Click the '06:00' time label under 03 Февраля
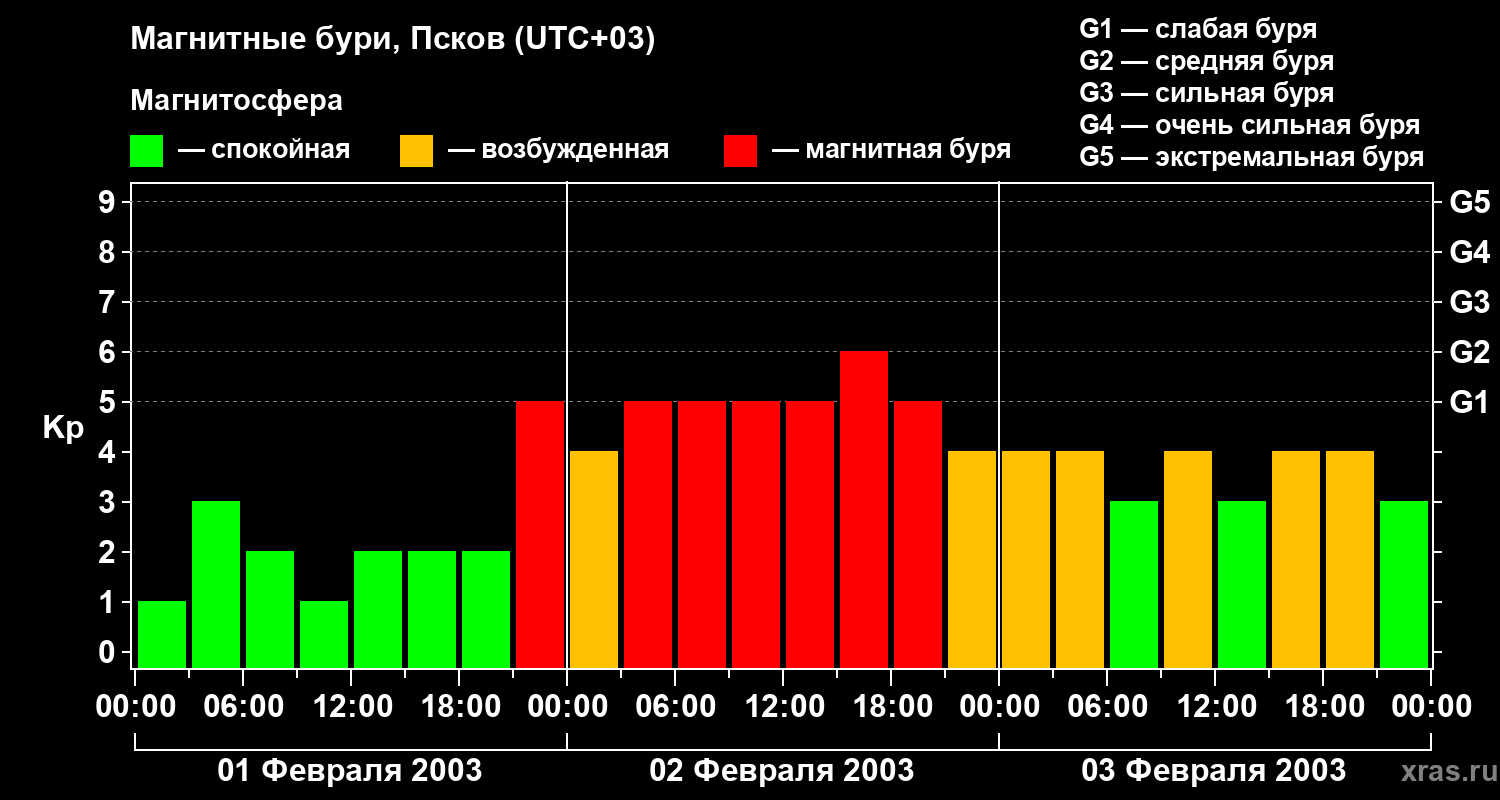This screenshot has width=1500, height=800. click(1107, 708)
